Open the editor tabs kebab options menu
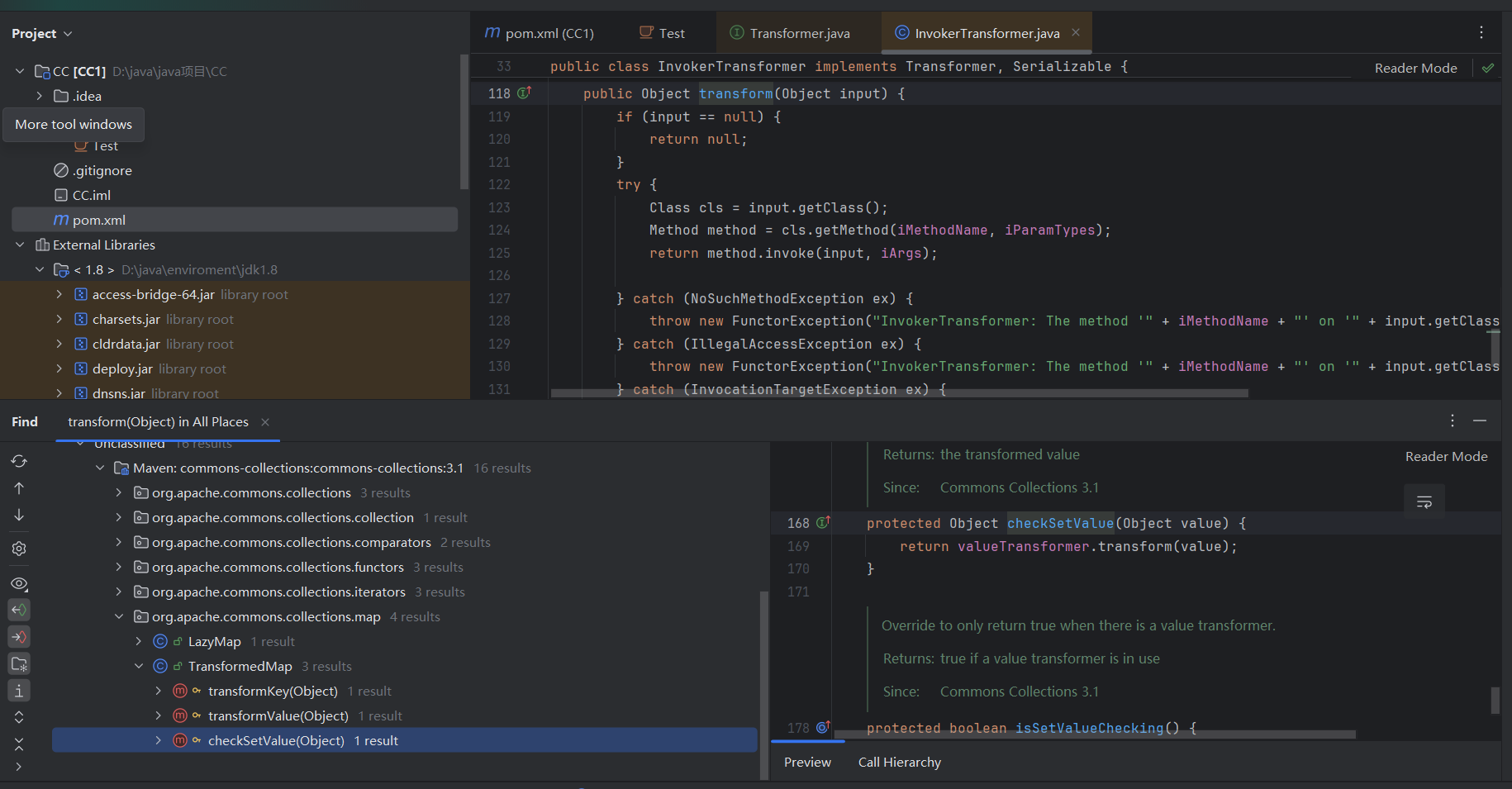1512x789 pixels. pos(1481,32)
